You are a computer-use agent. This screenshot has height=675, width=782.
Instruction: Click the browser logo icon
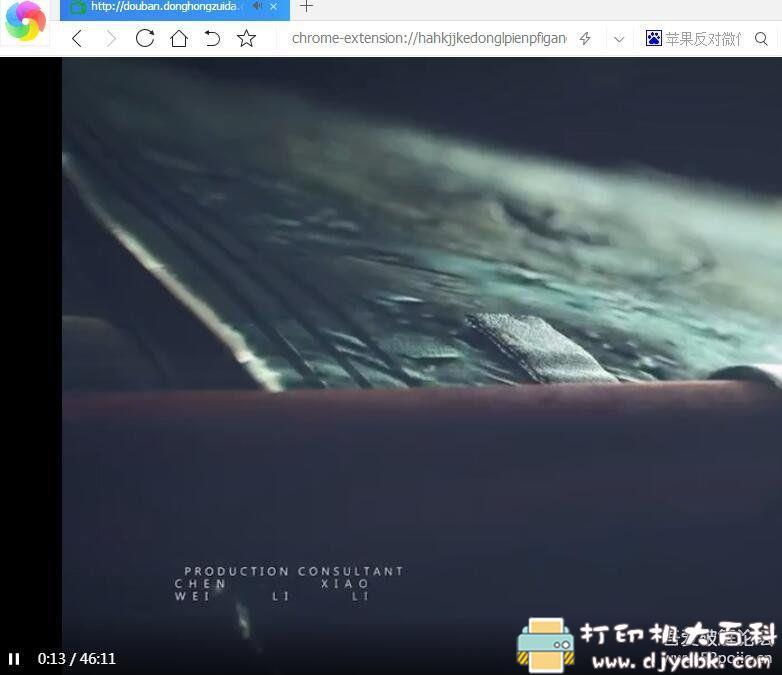coord(25,21)
